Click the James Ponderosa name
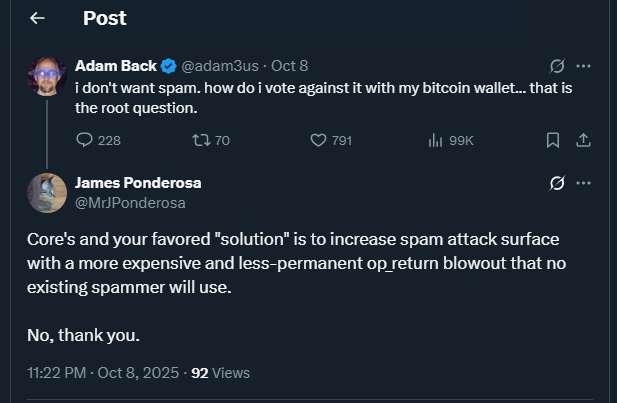The width and height of the screenshot is (617, 403). click(138, 183)
